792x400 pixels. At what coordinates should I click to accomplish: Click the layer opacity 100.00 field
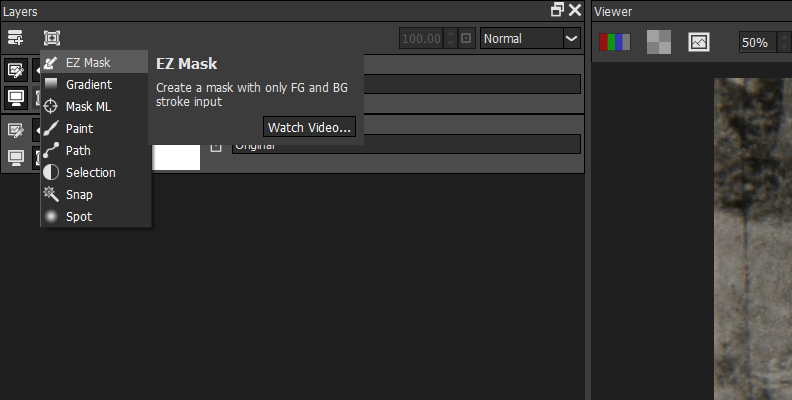point(420,39)
